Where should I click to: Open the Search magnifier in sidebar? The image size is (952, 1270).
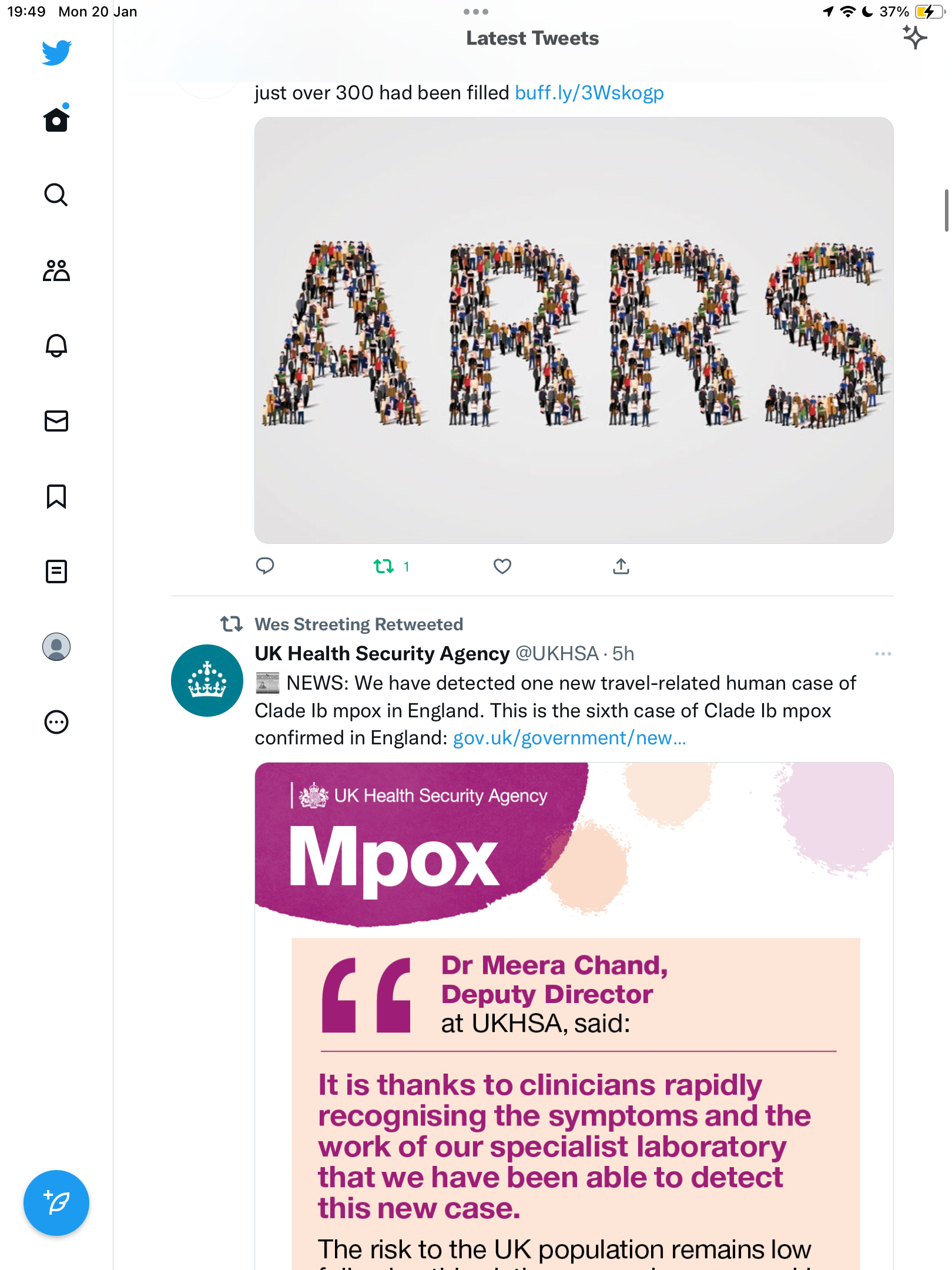[56, 195]
